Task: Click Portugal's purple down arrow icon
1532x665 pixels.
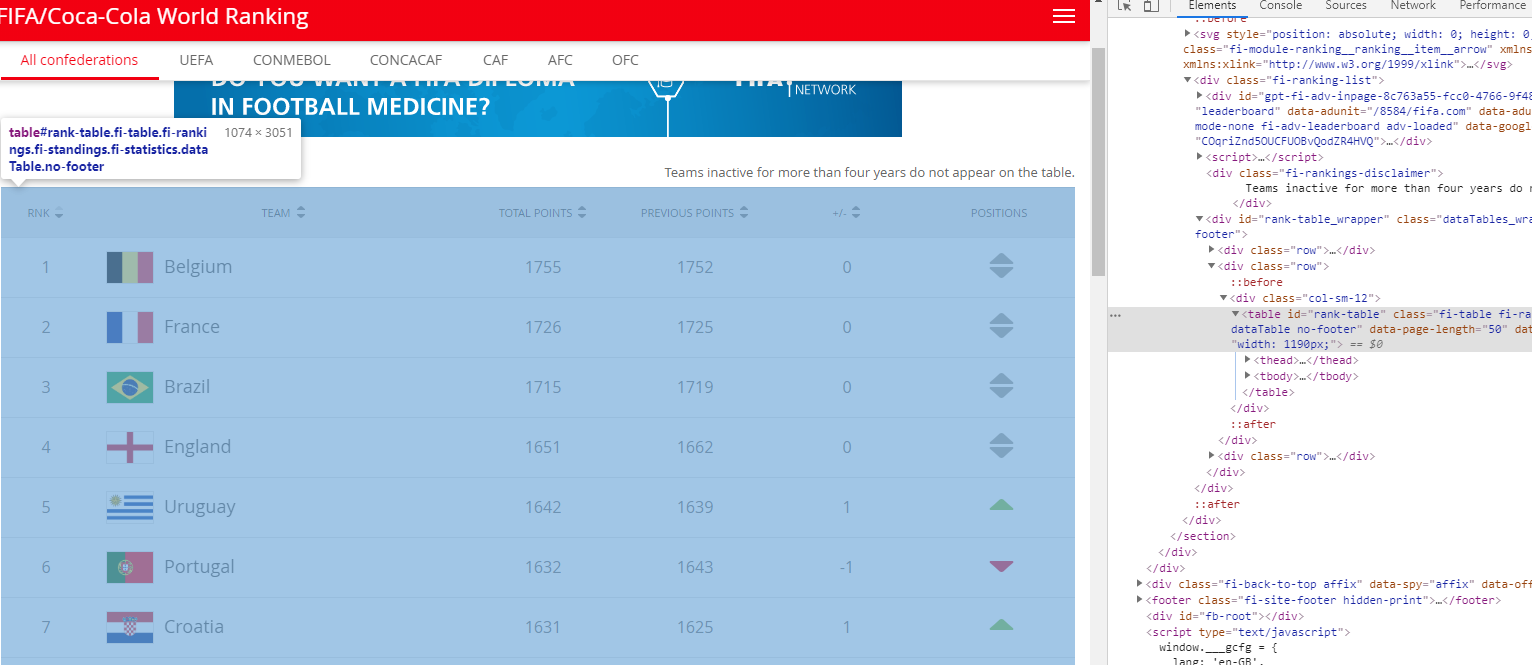Action: (x=1001, y=567)
